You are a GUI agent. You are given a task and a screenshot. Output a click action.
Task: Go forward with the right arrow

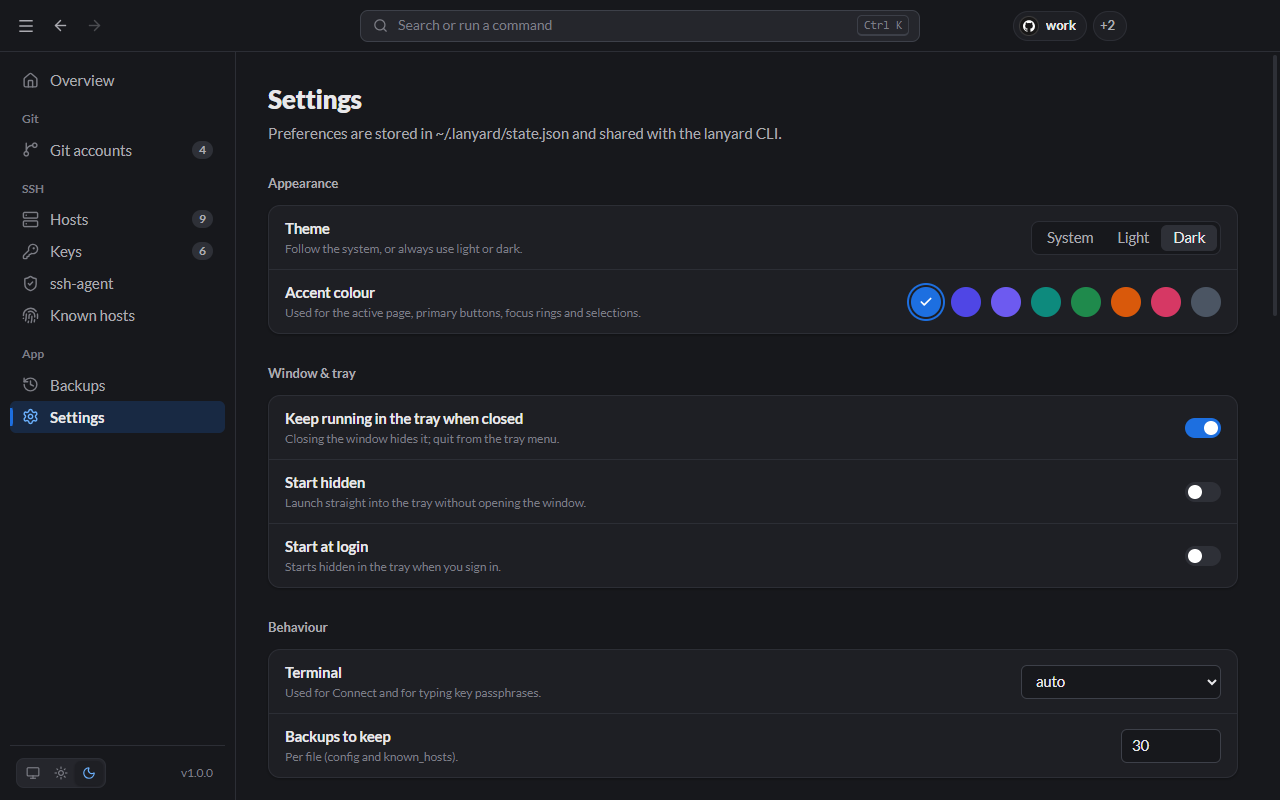95,26
